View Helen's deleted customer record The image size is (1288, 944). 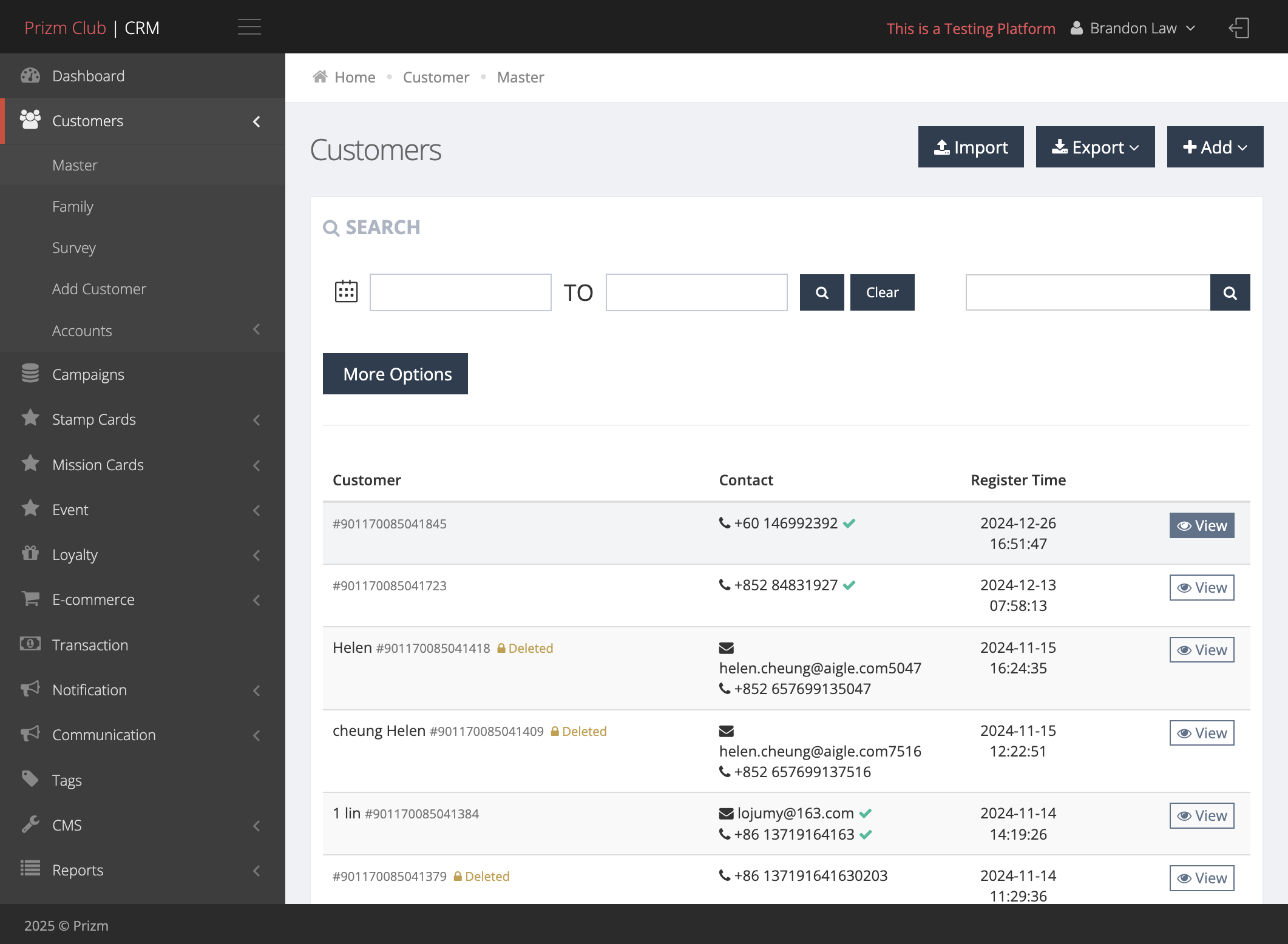click(1202, 650)
